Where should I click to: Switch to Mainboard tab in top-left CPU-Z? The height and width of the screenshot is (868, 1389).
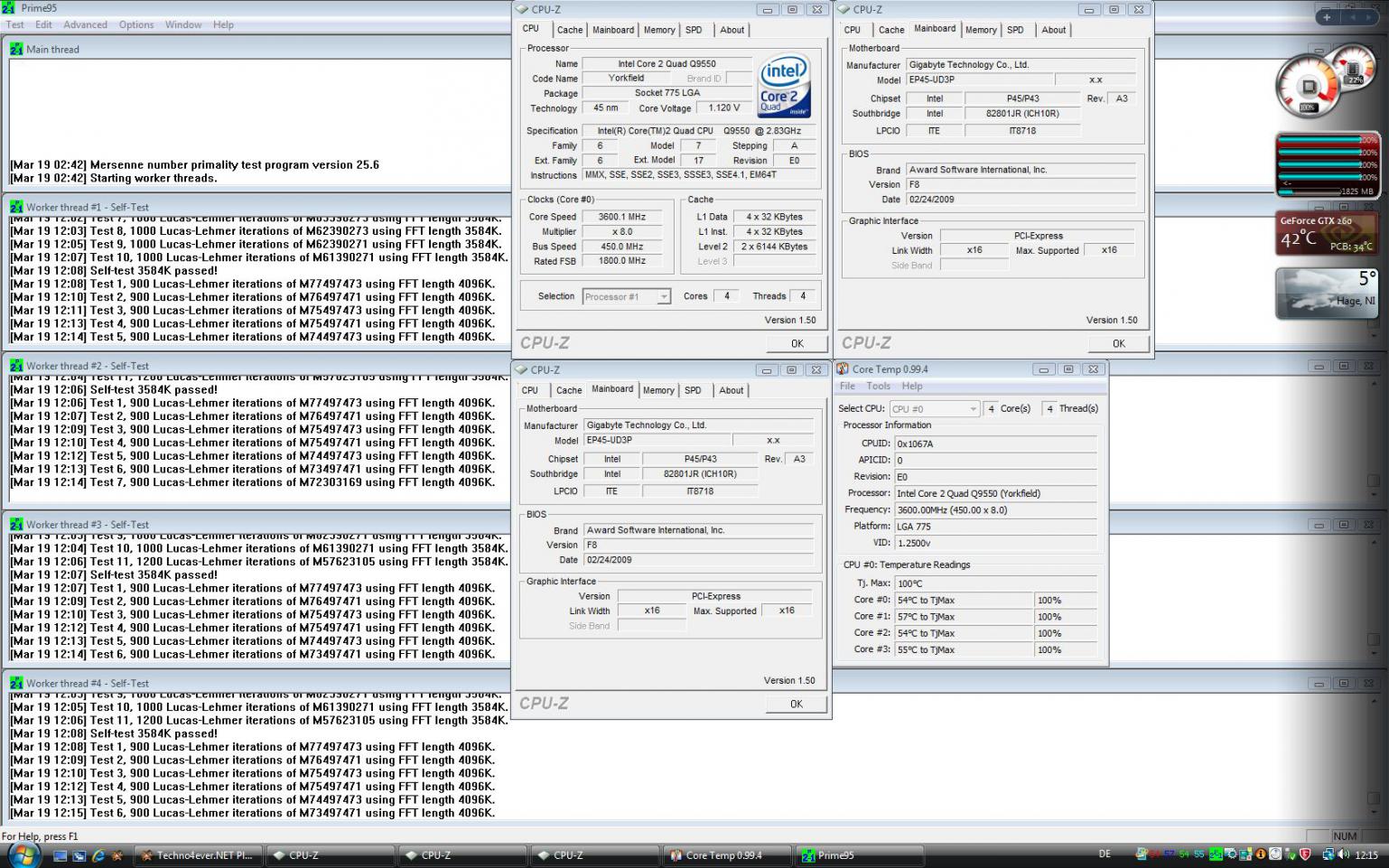coord(613,30)
